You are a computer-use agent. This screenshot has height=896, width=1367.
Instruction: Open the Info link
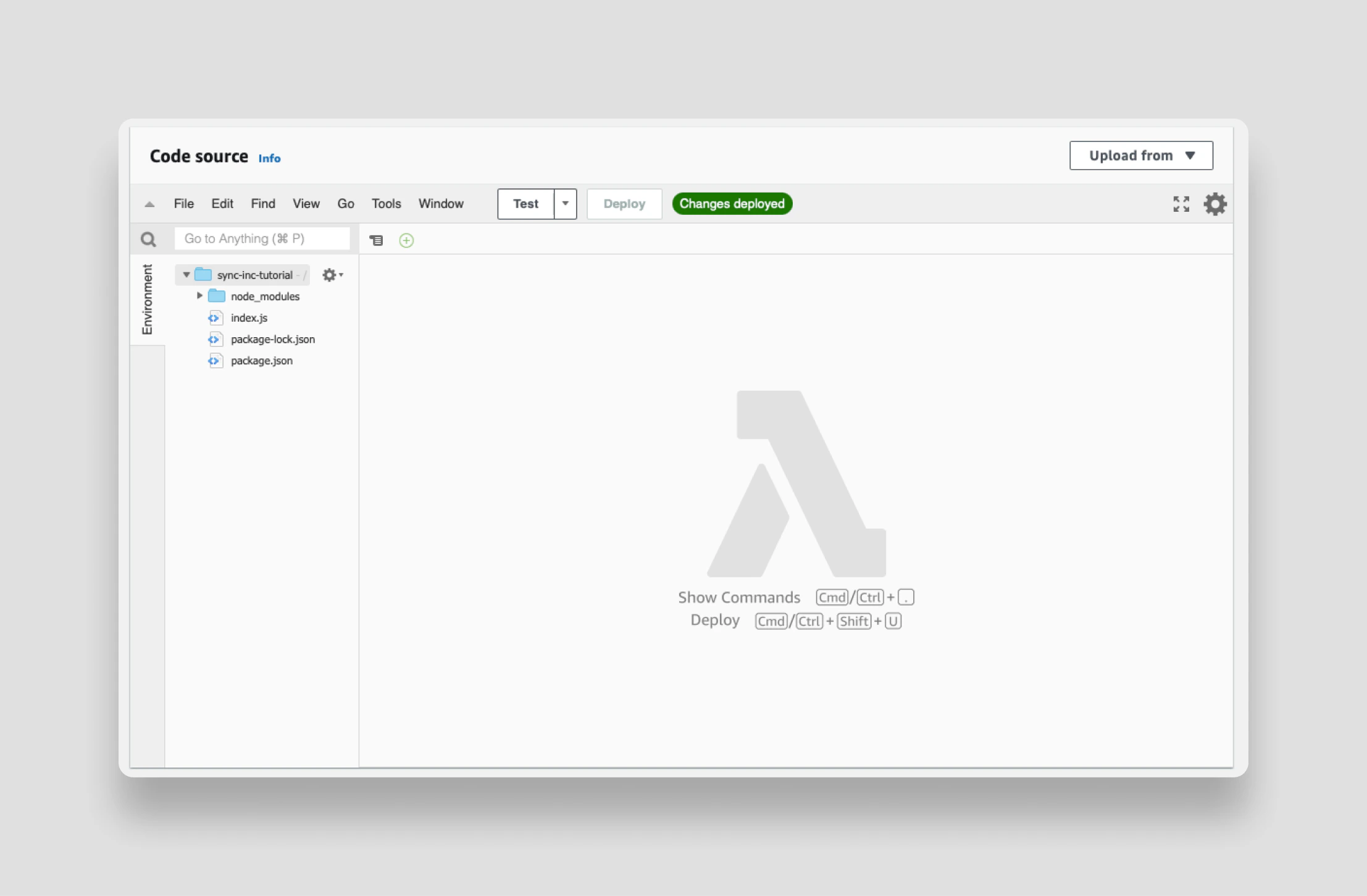click(269, 158)
